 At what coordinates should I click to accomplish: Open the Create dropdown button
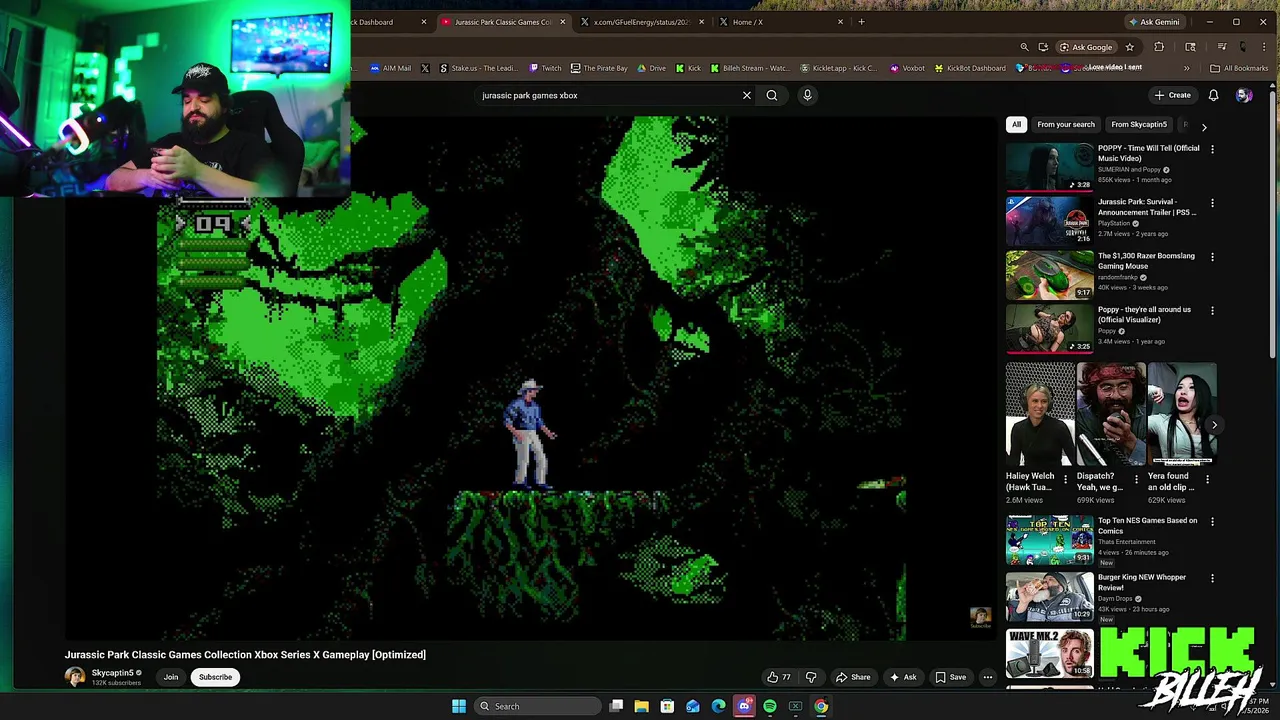(x=1173, y=95)
